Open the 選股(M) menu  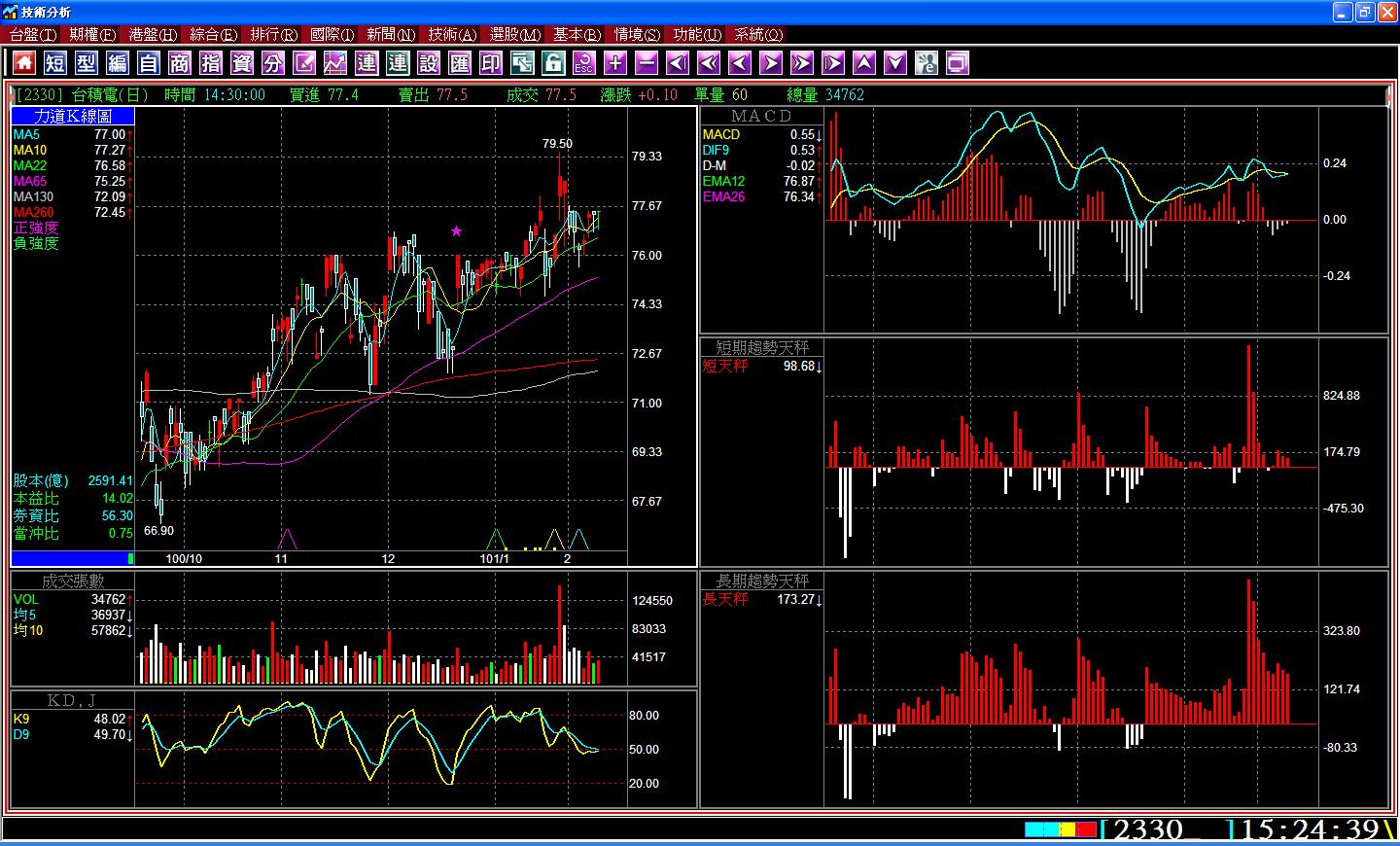pos(514,34)
